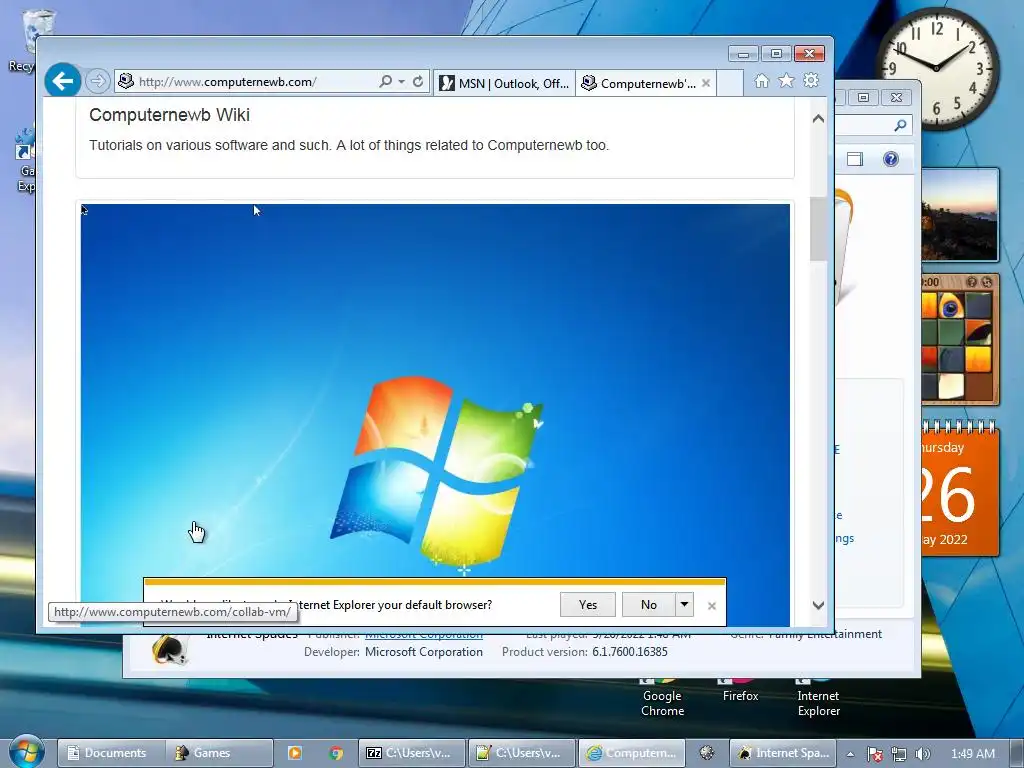The height and width of the screenshot is (768, 1024).
Task: Open the Internet Explorer desktop shortcut
Action: click(818, 699)
